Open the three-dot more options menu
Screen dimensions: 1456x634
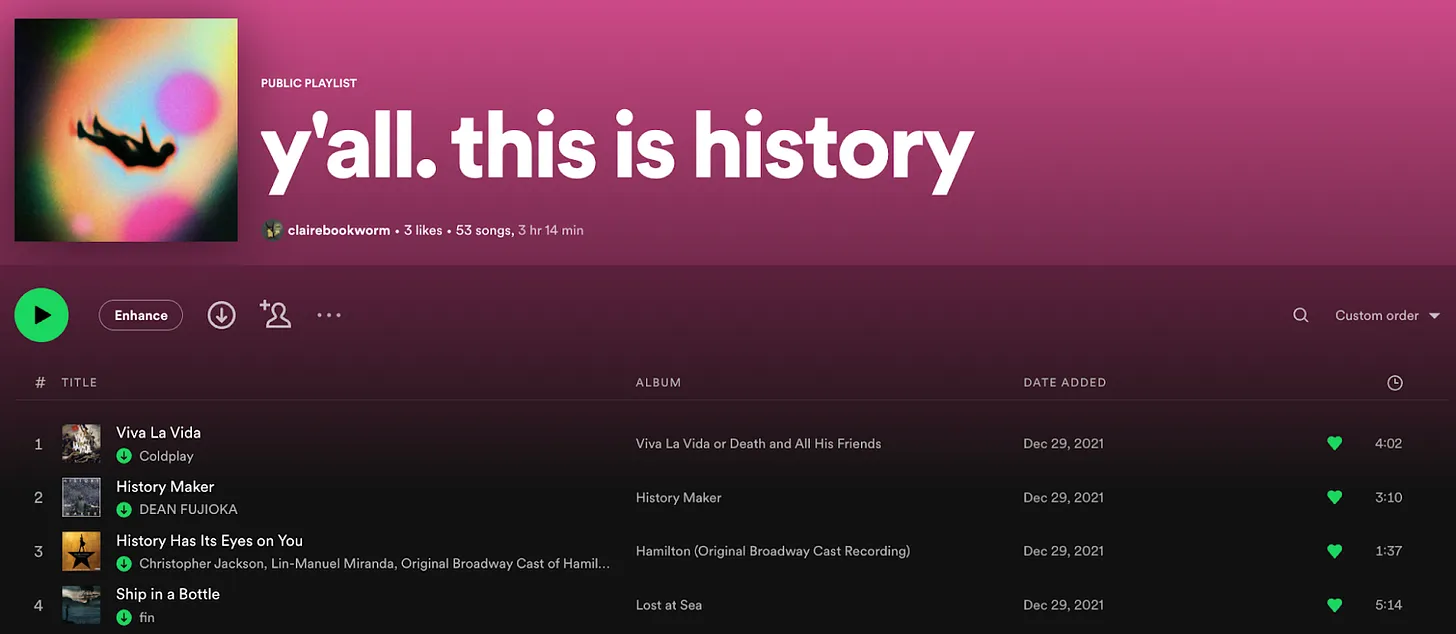329,315
